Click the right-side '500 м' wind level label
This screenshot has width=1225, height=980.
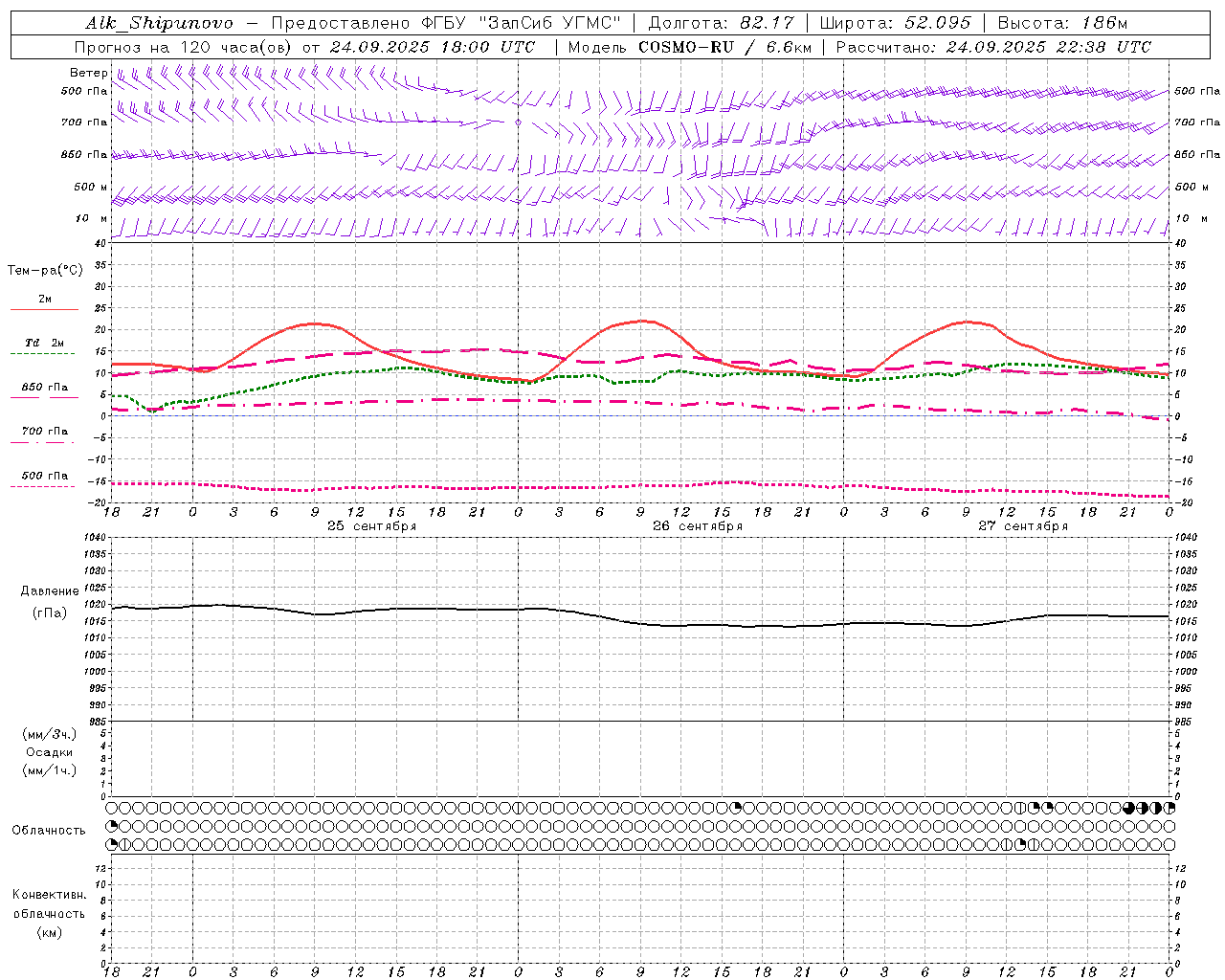click(1192, 188)
